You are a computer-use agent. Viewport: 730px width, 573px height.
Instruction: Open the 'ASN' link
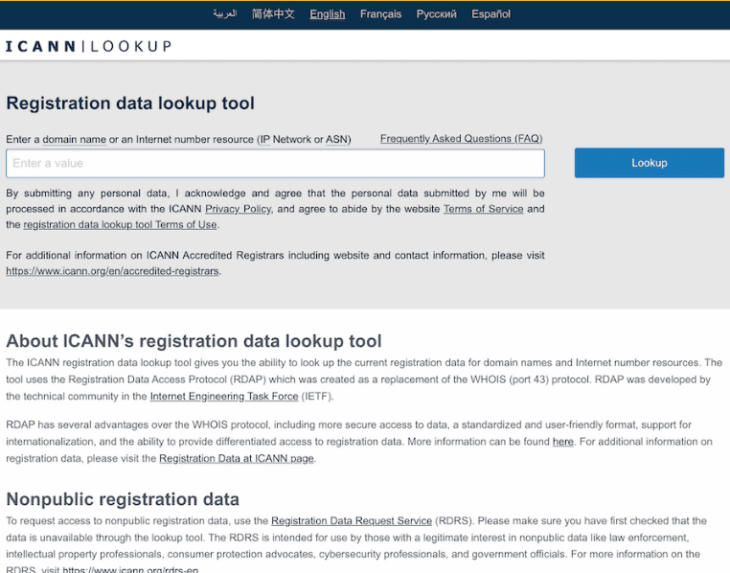337,140
